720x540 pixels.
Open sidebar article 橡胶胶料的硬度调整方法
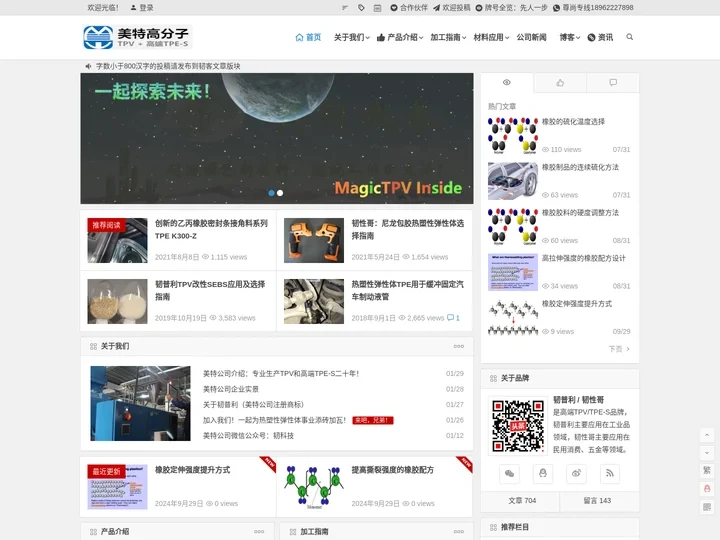point(580,213)
